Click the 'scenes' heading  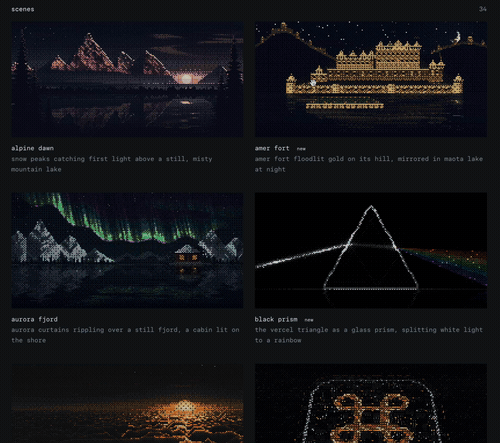23,9
